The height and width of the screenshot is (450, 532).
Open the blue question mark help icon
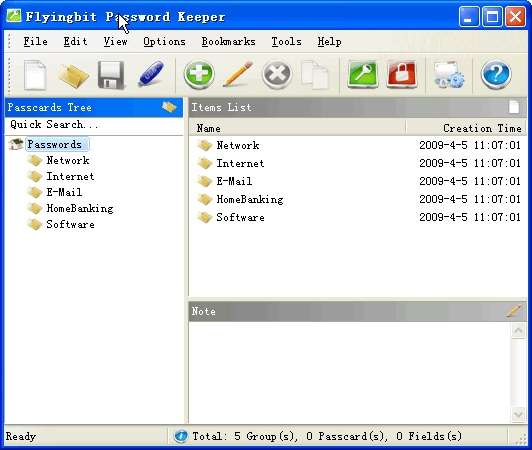click(x=496, y=74)
